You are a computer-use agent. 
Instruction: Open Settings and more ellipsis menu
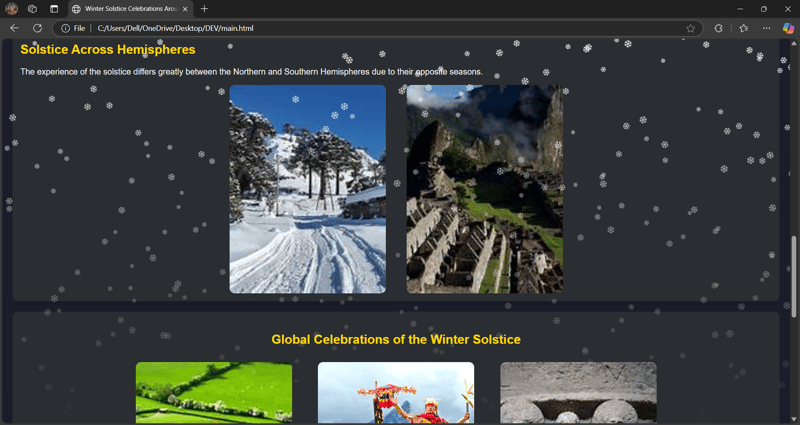coord(766,29)
